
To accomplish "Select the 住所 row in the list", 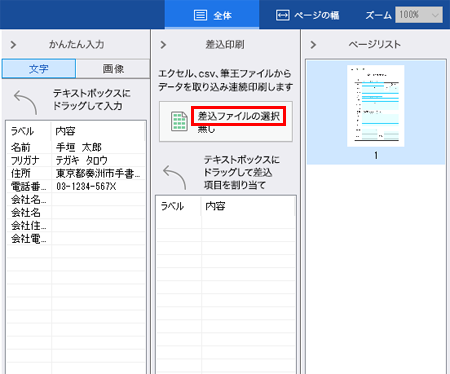I will [76, 173].
